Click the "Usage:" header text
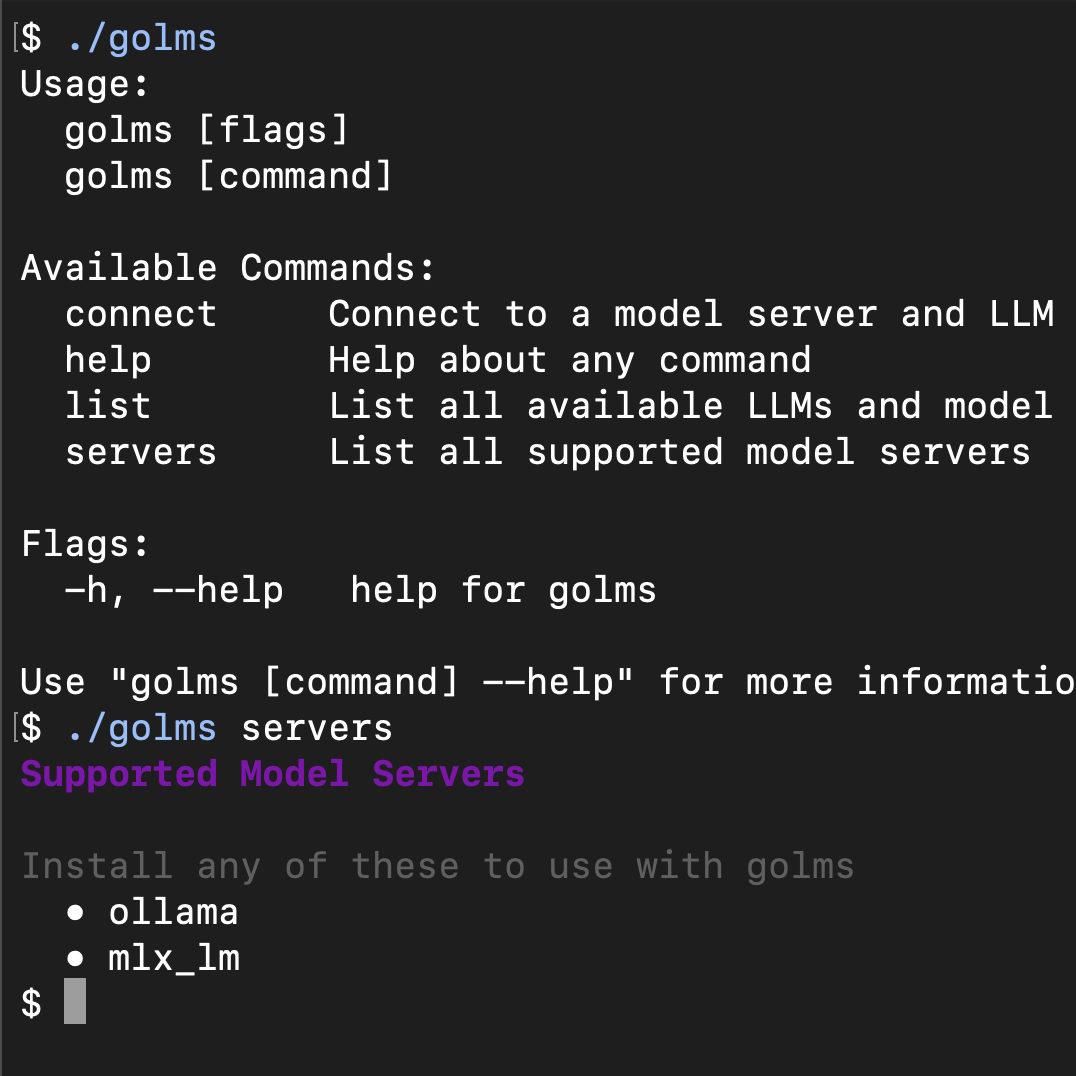The image size is (1076, 1076). [85, 84]
